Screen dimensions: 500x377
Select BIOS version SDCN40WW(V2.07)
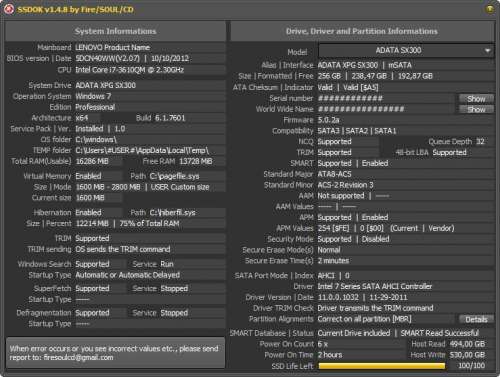point(107,58)
